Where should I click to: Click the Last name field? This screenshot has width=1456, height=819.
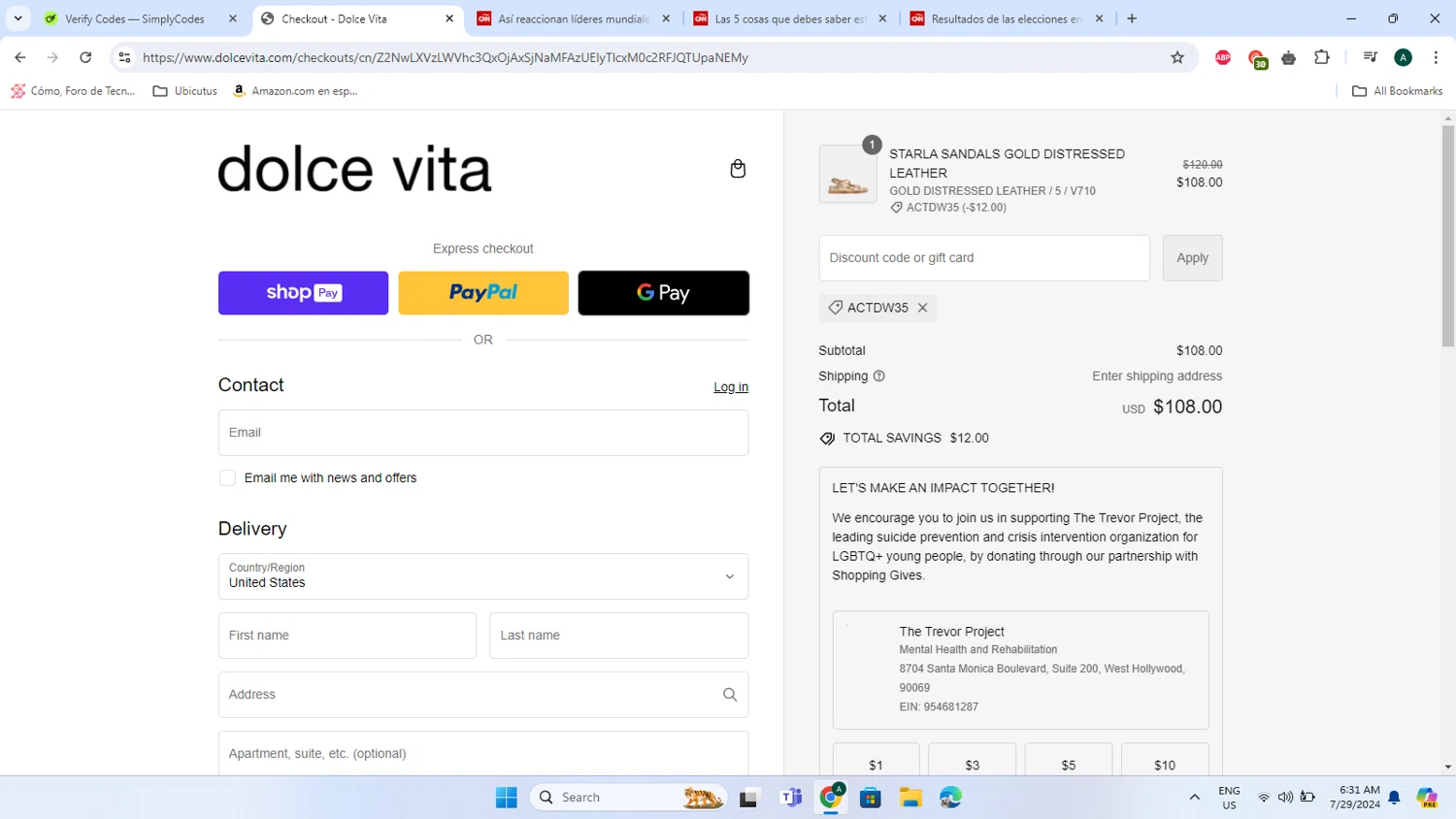coord(619,636)
